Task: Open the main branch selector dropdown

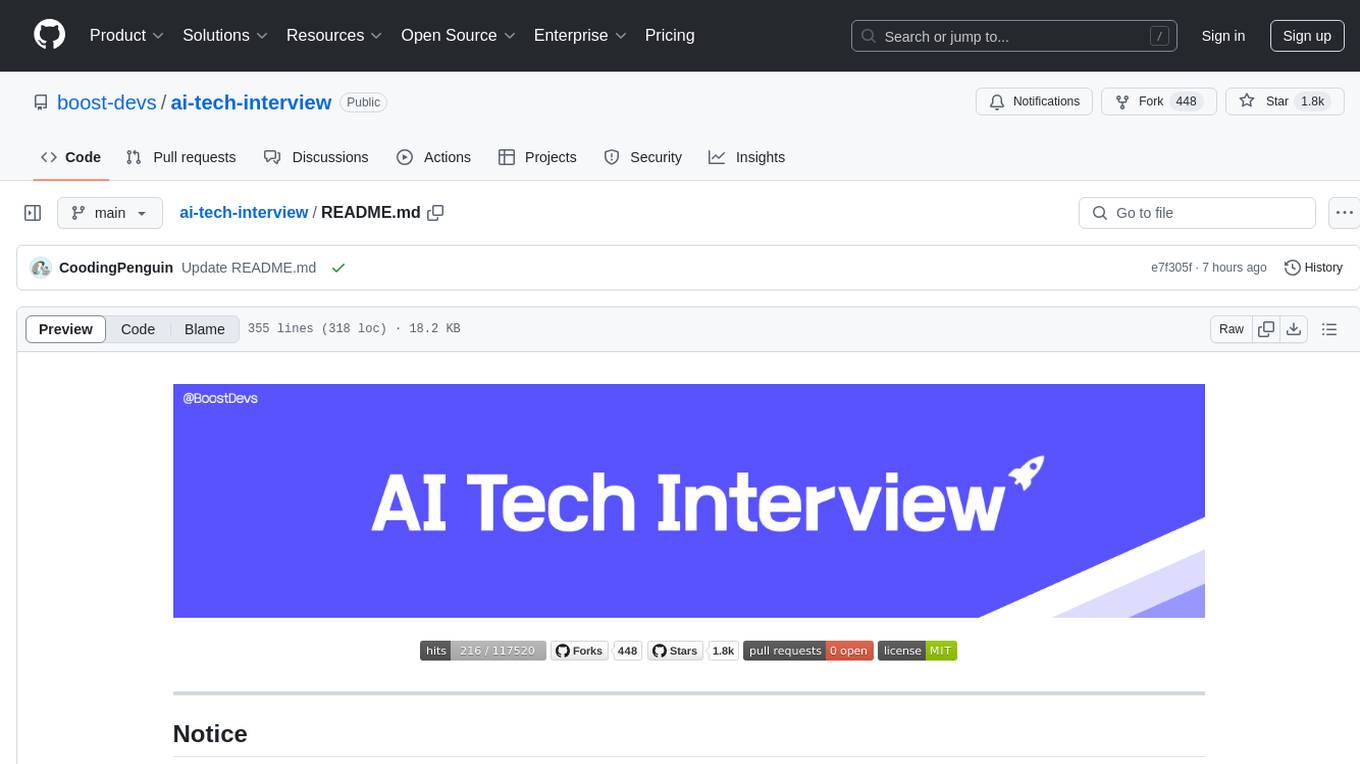Action: 110,213
